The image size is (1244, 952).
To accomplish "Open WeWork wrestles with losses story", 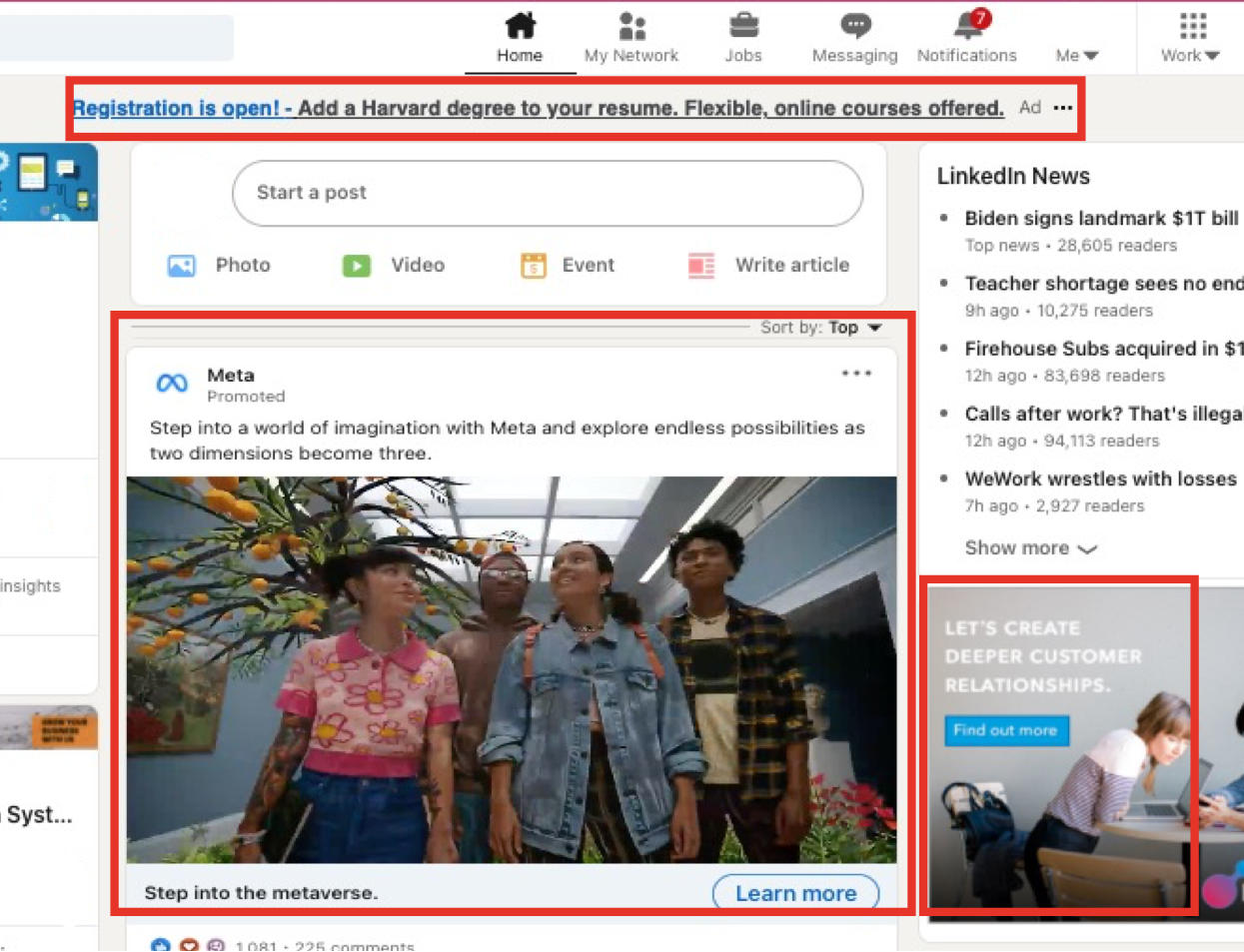I will tap(1100, 478).
